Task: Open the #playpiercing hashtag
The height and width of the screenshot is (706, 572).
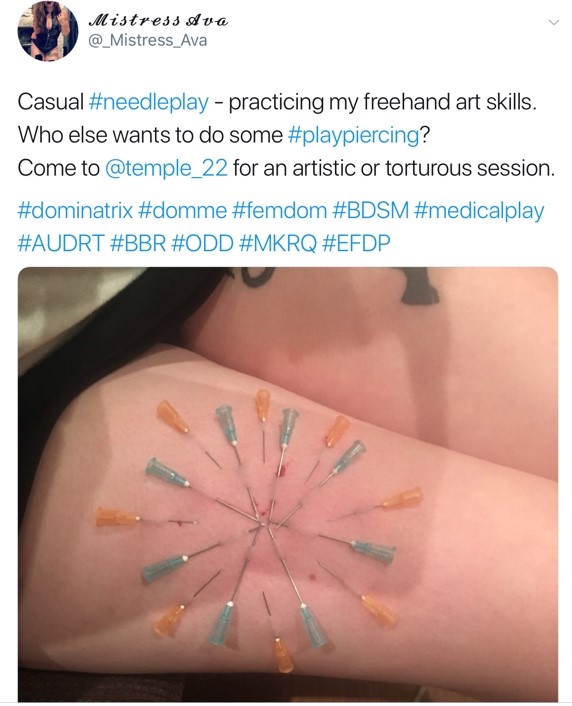Action: (x=354, y=135)
